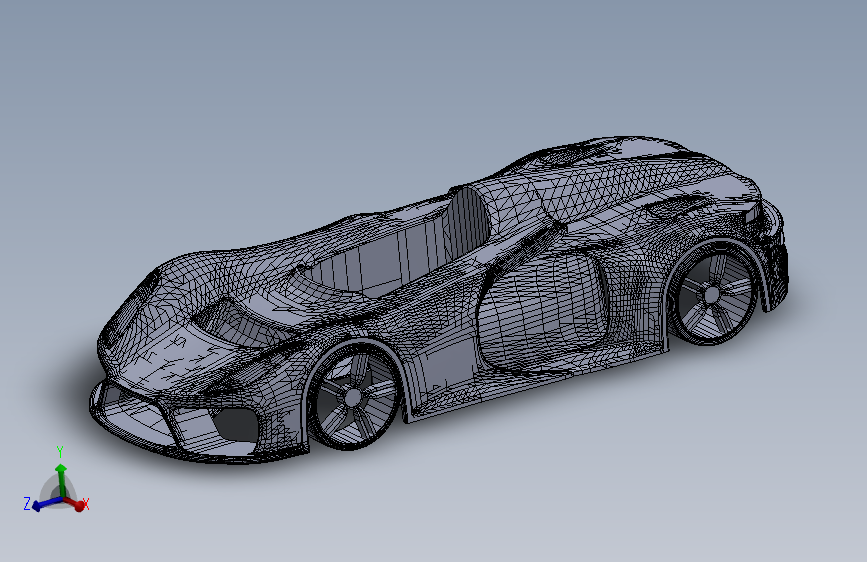
Task: Select the hood air vent recess
Action: (242, 323)
